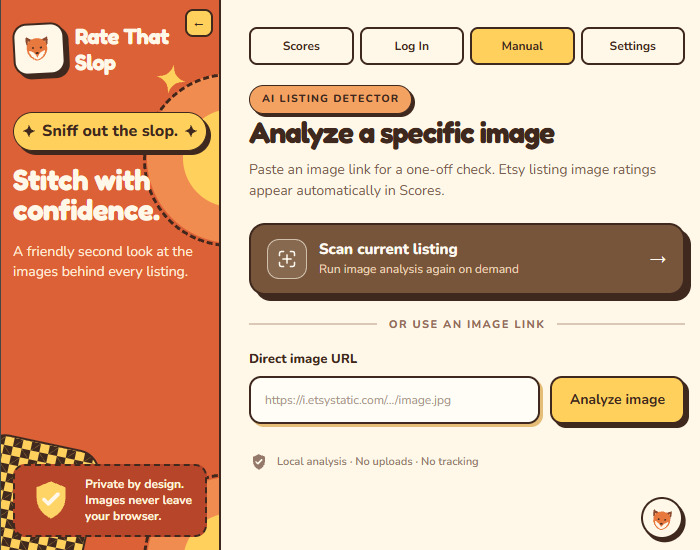Click the yellow shield checkmark icon
This screenshot has height=550, width=700.
[x=51, y=500]
